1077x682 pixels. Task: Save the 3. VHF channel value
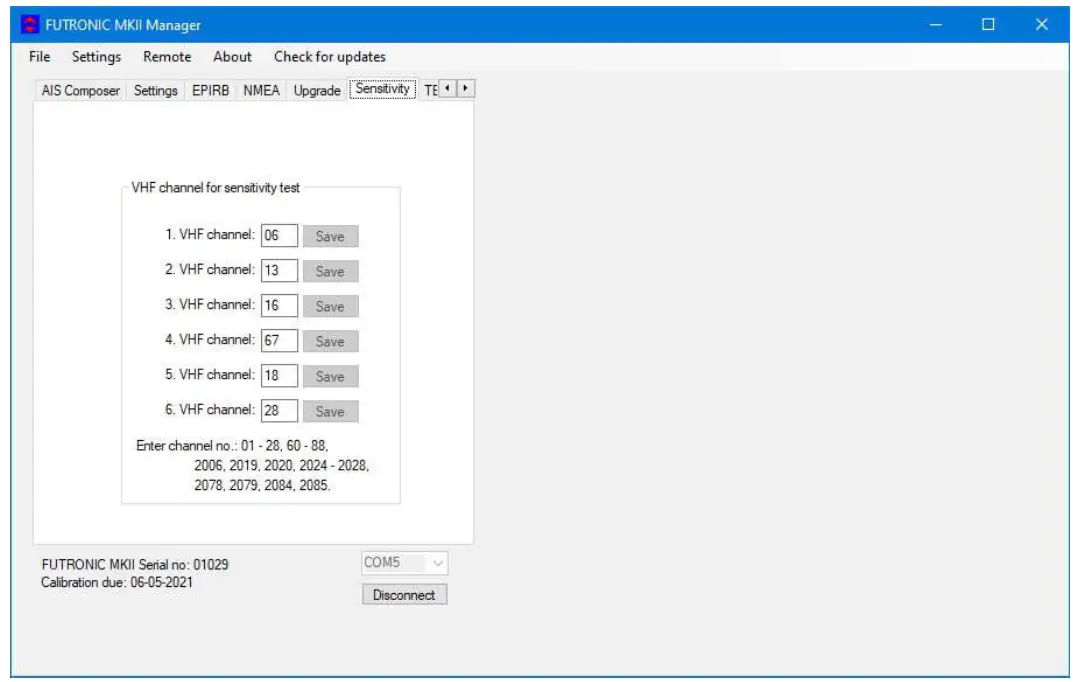[330, 306]
